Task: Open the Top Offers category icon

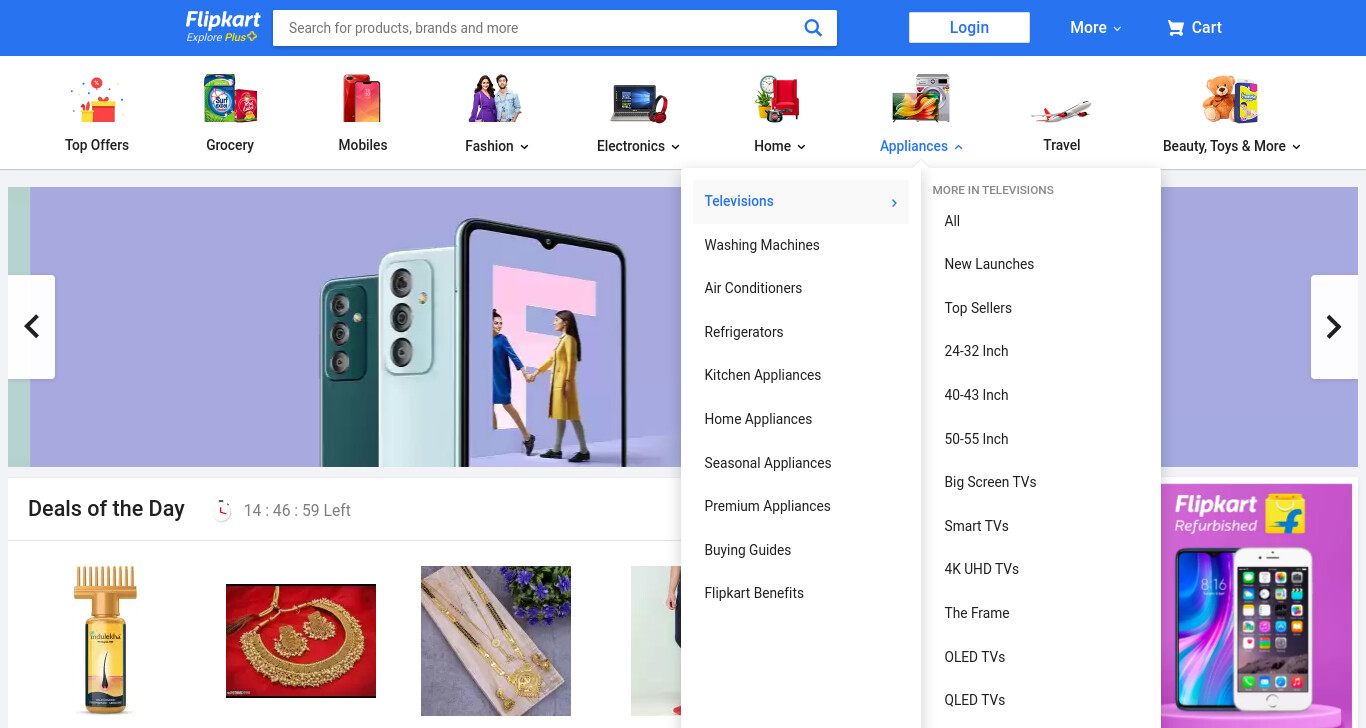Action: pyautogui.click(x=96, y=99)
